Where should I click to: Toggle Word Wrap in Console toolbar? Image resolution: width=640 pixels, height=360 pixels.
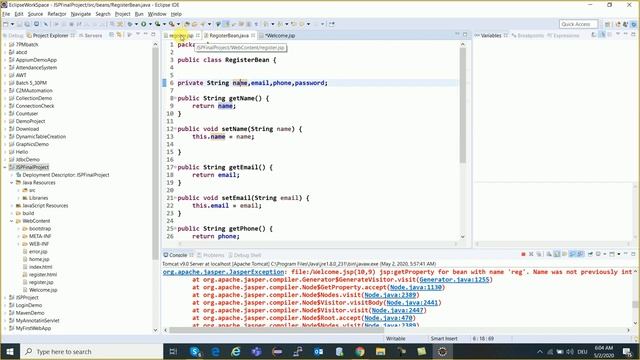click(565, 254)
